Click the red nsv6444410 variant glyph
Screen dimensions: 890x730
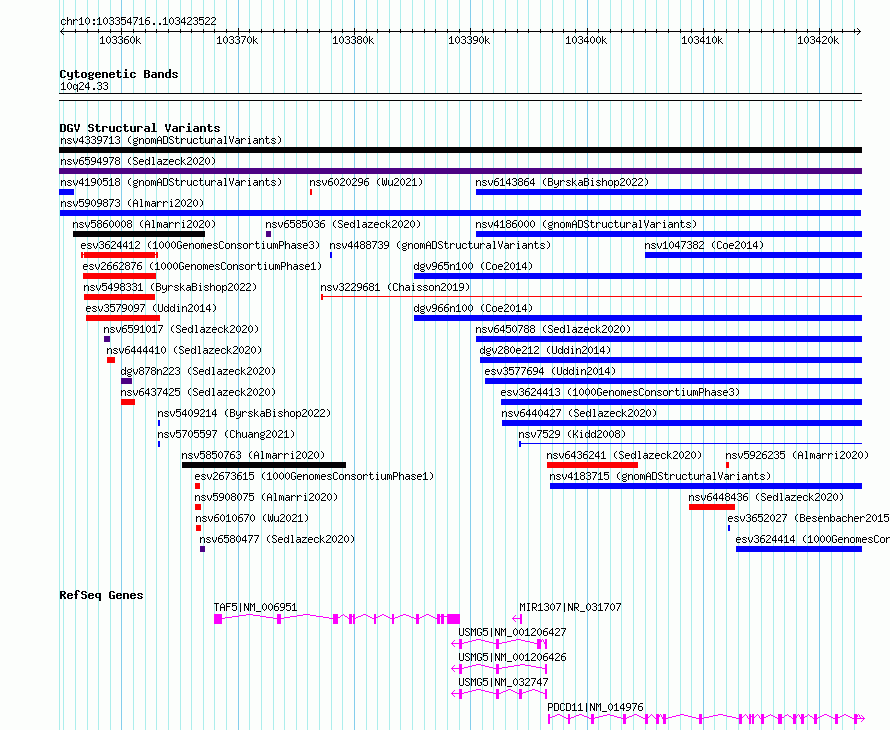click(x=111, y=360)
